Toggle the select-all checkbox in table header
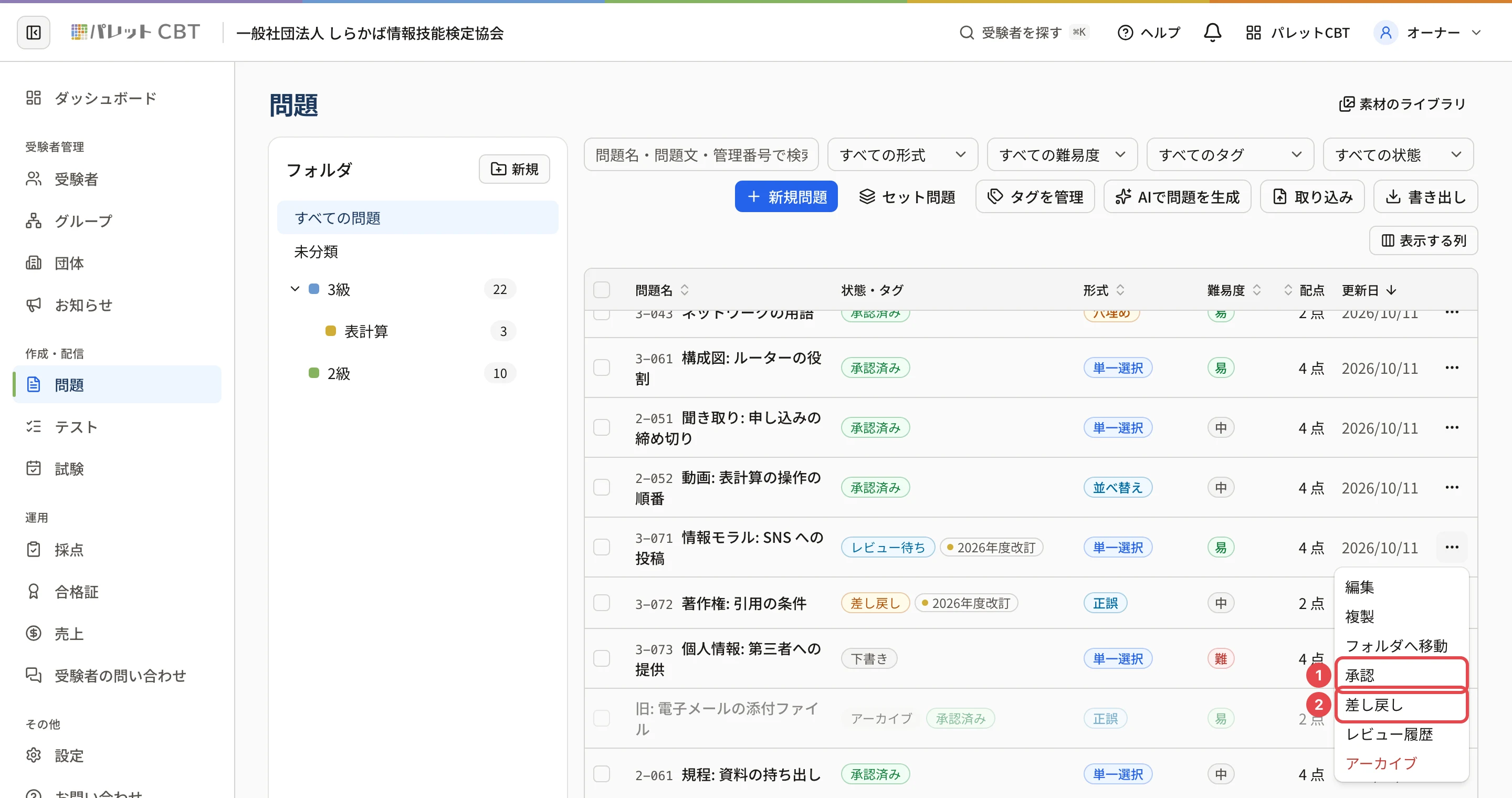Image resolution: width=1512 pixels, height=798 pixels. (602, 290)
